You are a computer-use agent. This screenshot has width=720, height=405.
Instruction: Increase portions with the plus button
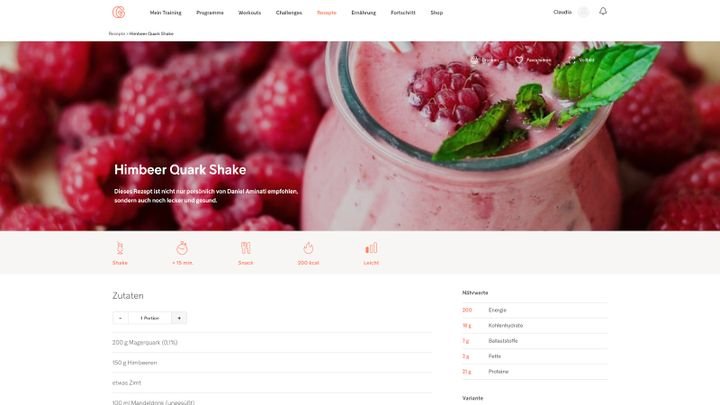coord(179,318)
